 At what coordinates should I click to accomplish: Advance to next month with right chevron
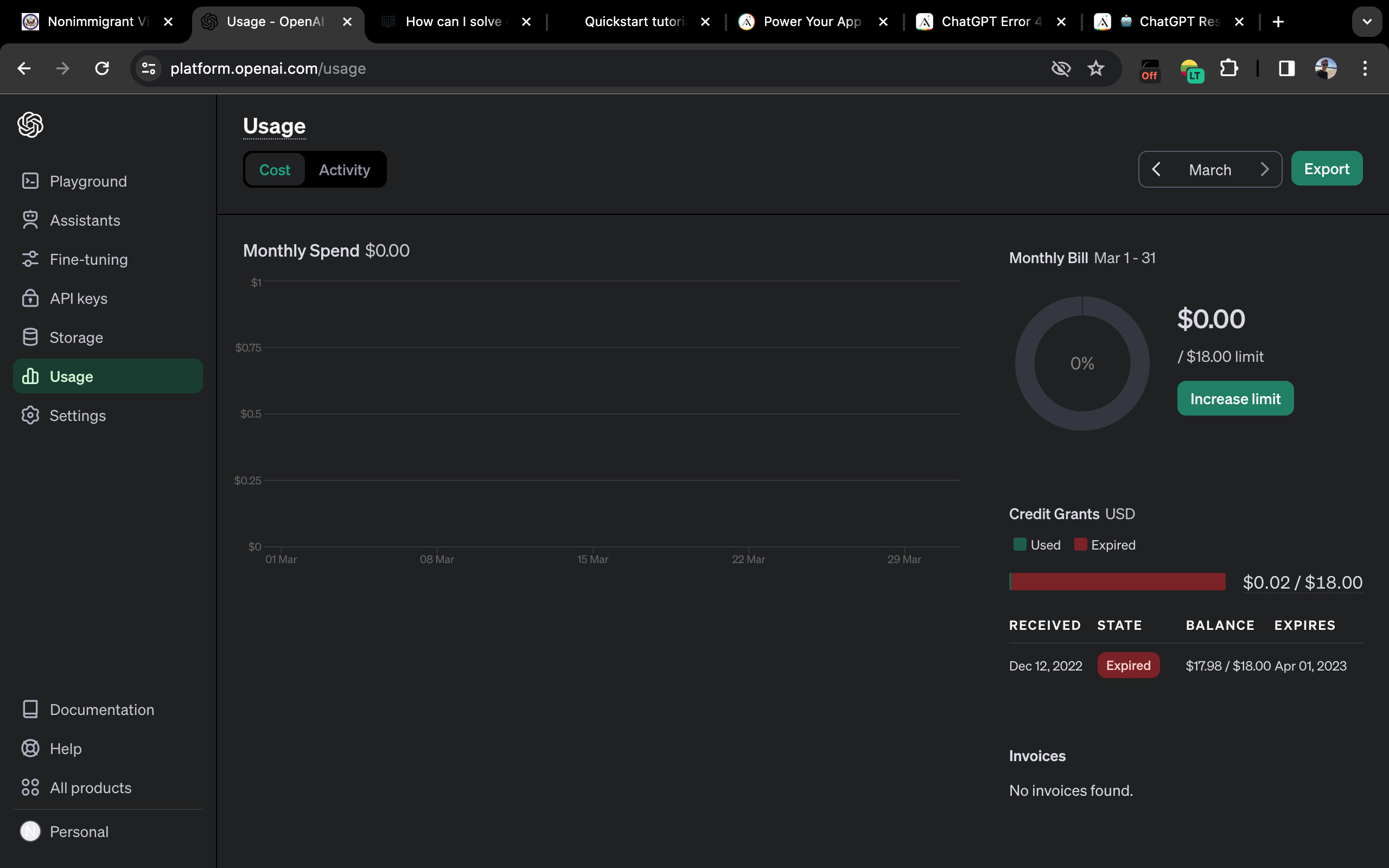[x=1264, y=169]
